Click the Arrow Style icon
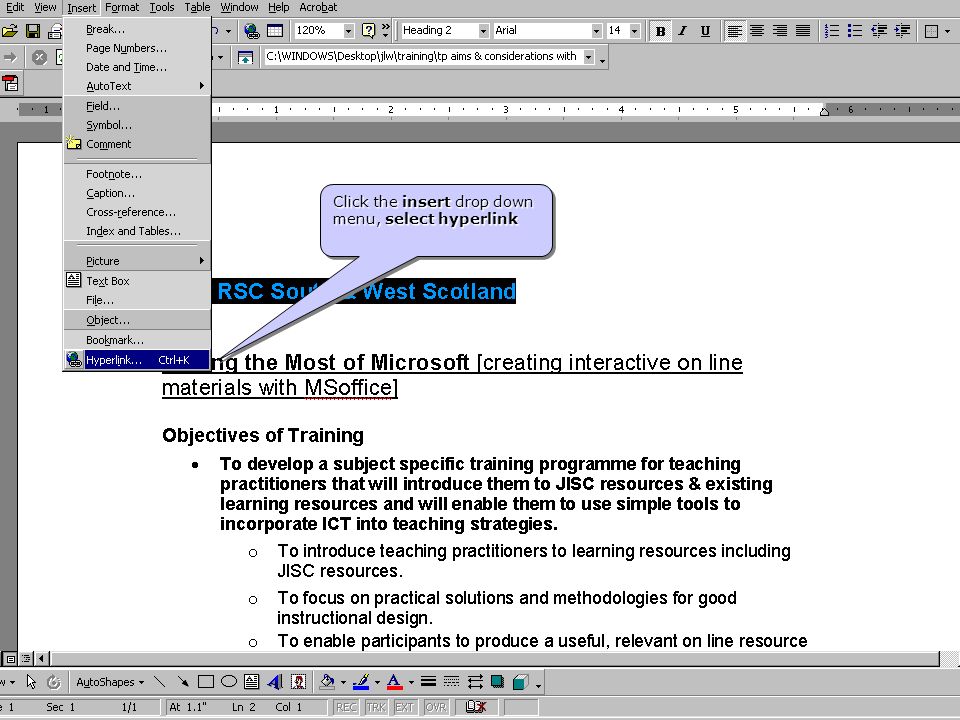Image resolution: width=960 pixels, height=720 pixels. click(474, 682)
